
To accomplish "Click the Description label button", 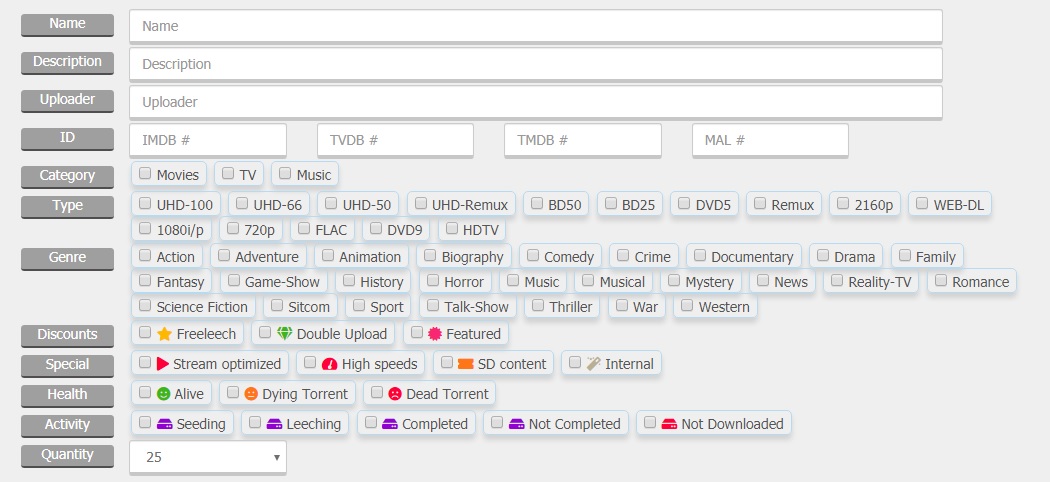I will click(x=67, y=62).
